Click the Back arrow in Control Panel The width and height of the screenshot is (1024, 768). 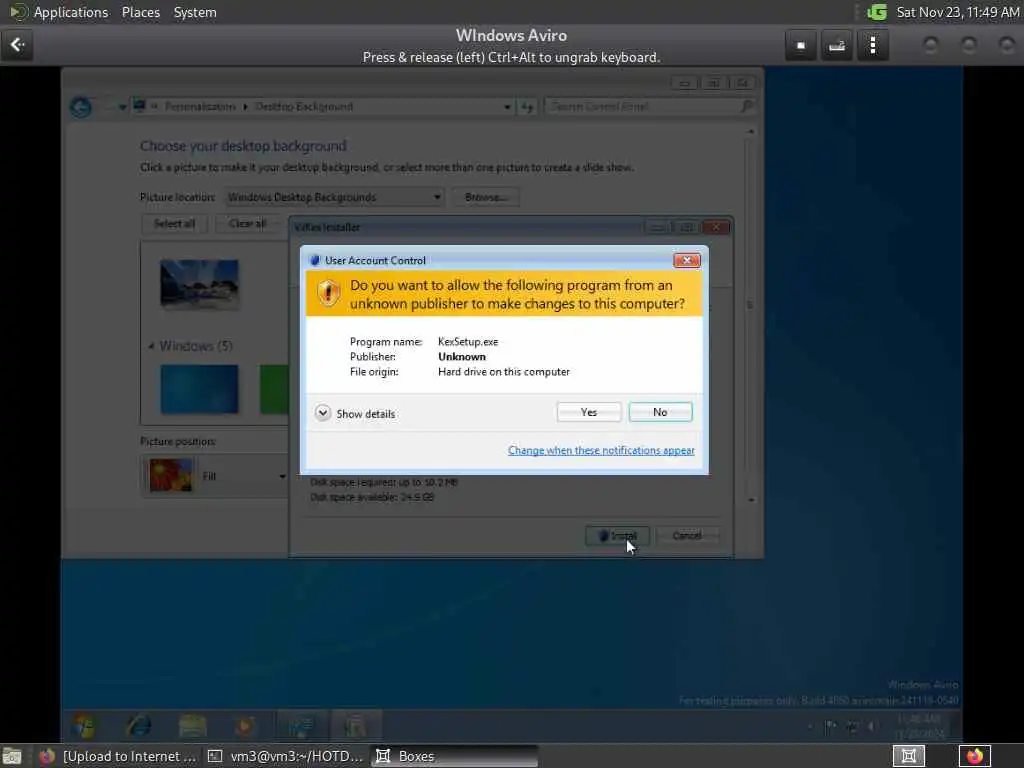click(81, 106)
